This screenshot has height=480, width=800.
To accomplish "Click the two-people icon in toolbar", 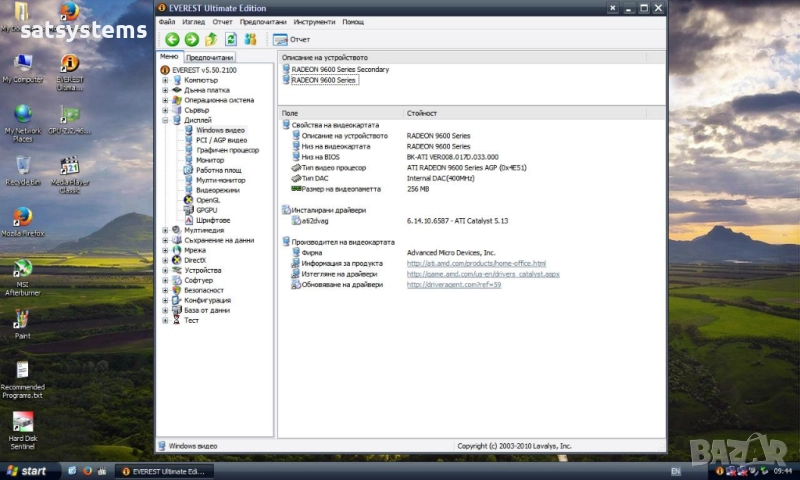I will pyautogui.click(x=250, y=39).
